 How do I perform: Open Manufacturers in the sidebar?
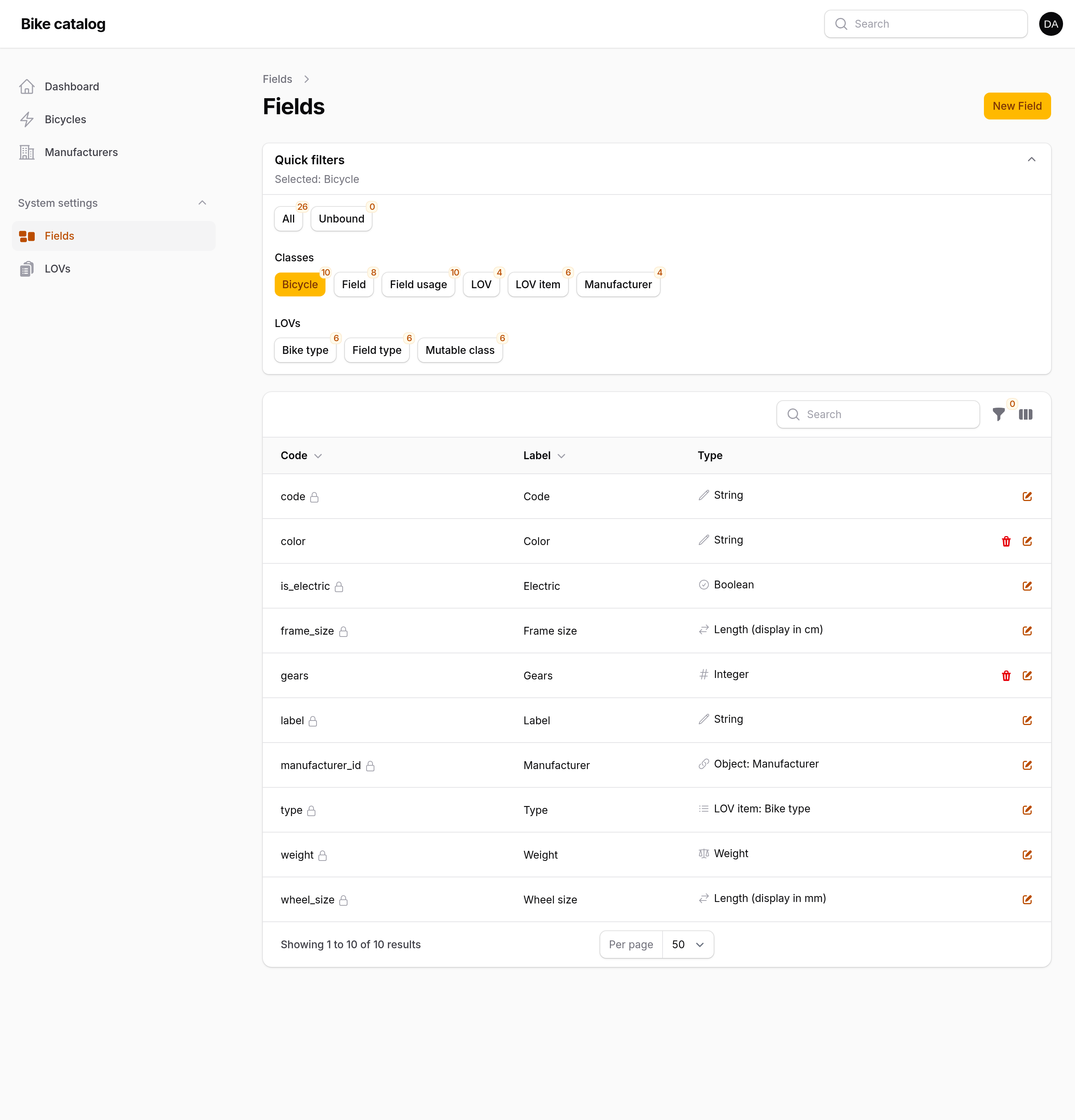click(114, 153)
